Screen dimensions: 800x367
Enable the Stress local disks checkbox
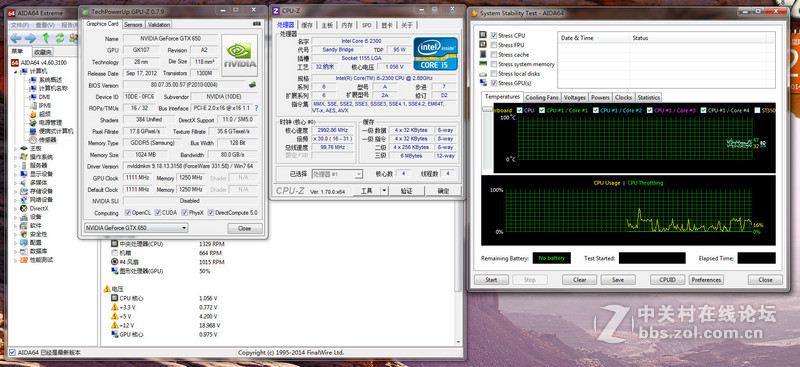pyautogui.click(x=493, y=74)
